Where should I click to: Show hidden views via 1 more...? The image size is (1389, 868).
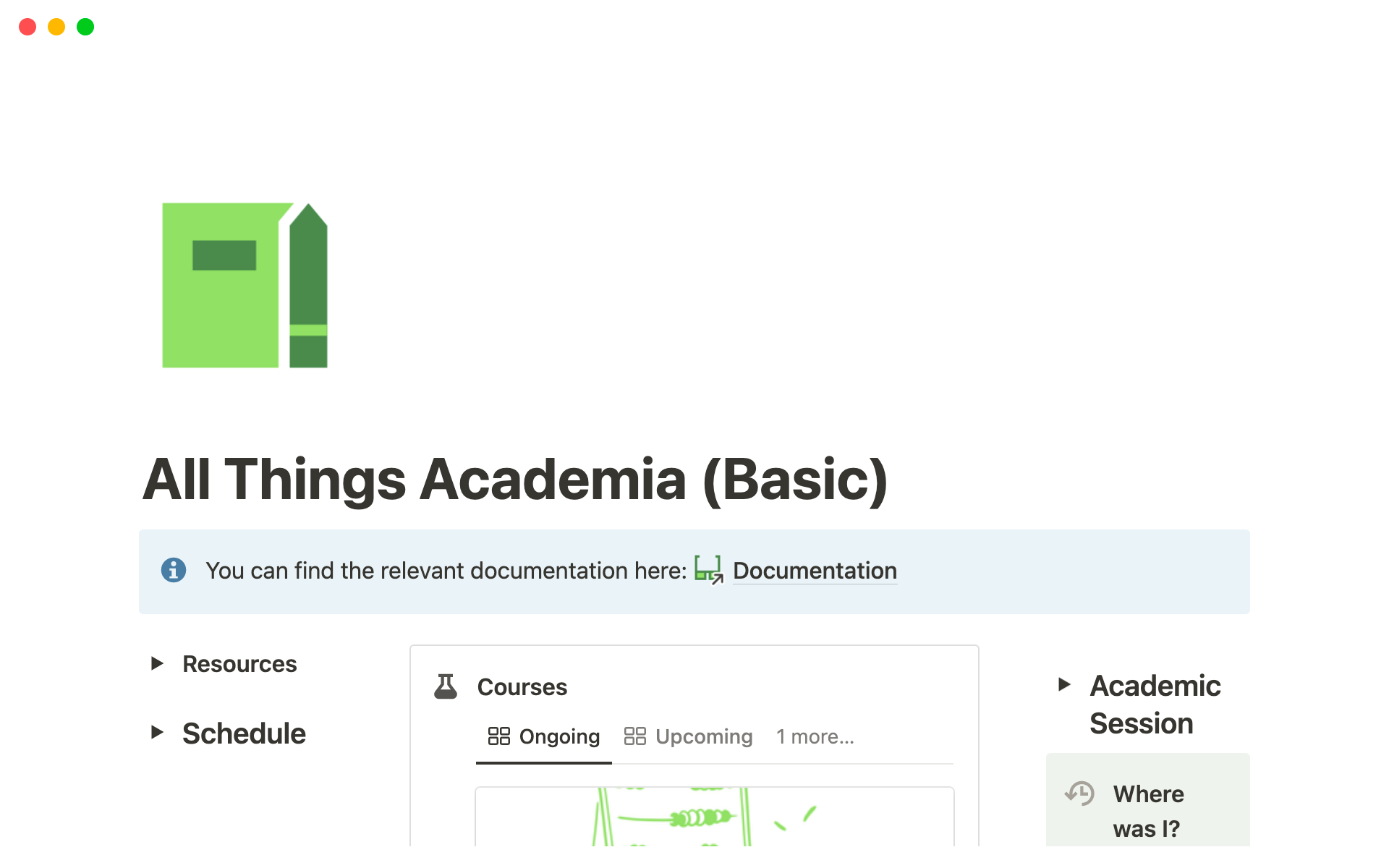(815, 736)
